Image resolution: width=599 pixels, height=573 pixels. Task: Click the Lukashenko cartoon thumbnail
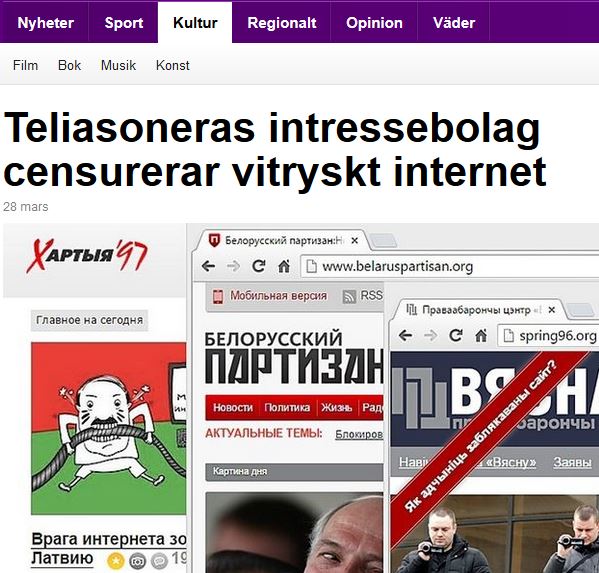pos(109,428)
